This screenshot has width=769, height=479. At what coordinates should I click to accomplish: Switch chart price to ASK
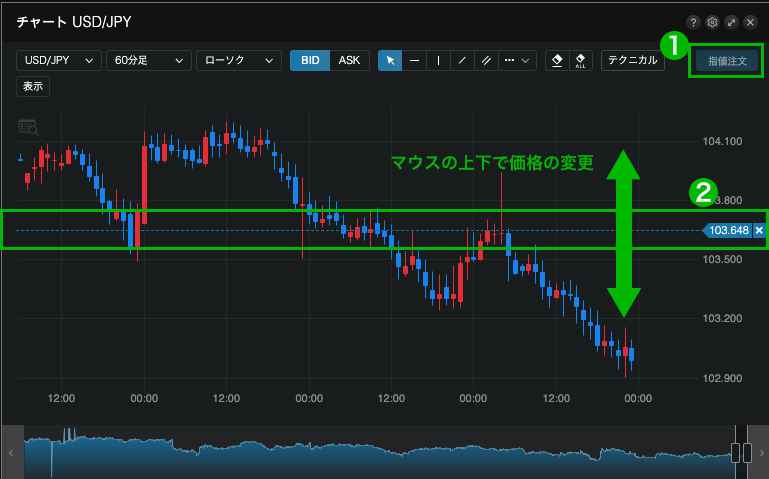click(x=349, y=61)
